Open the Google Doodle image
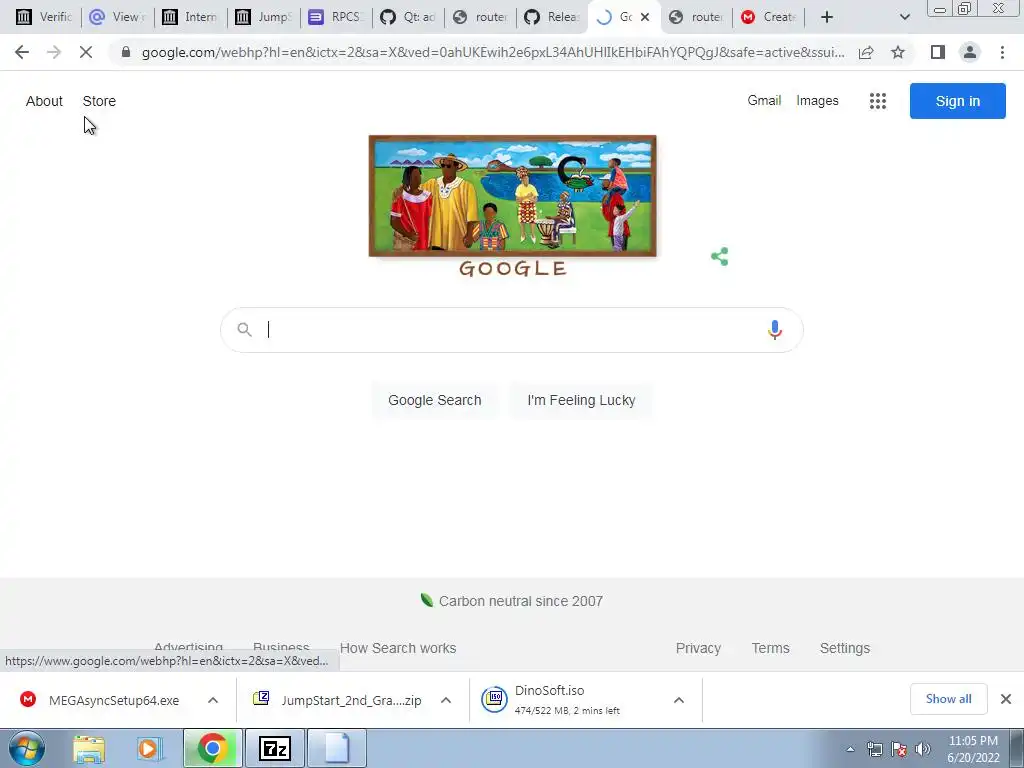 pos(513,206)
